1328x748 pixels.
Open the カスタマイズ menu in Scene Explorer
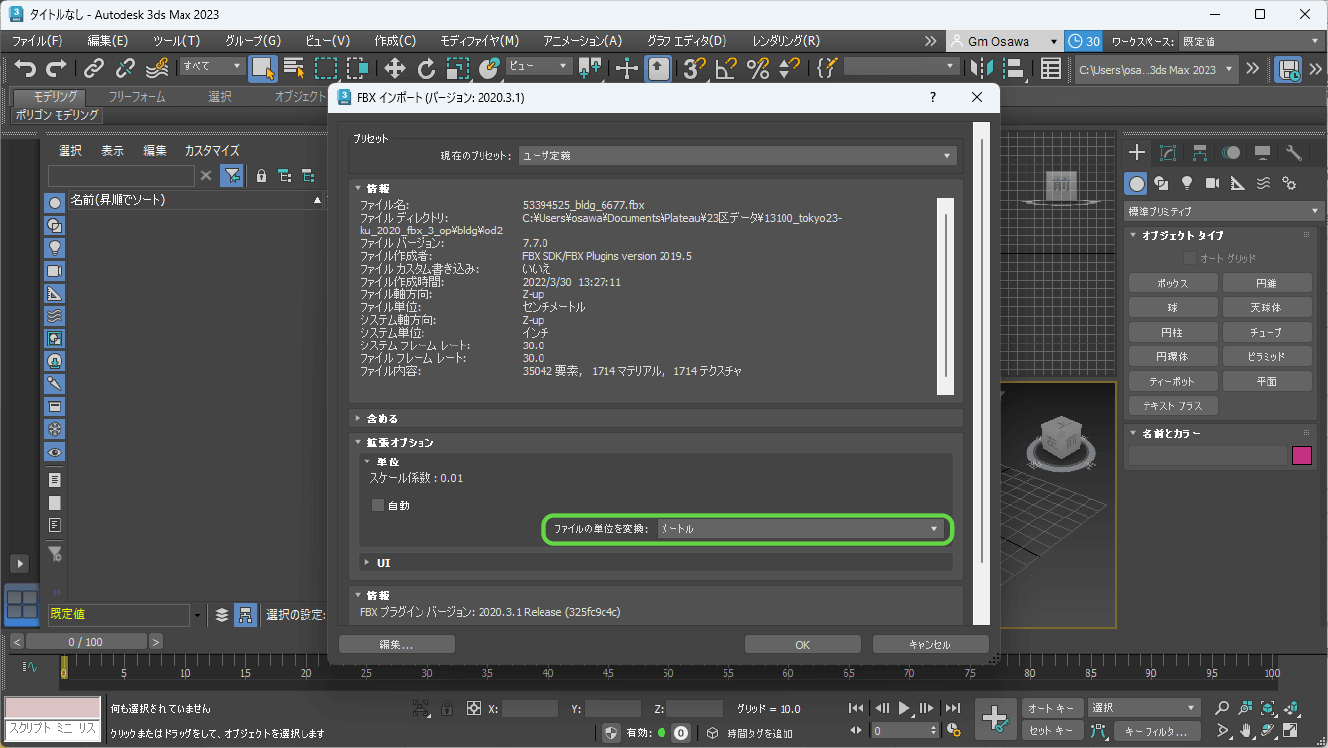(212, 151)
